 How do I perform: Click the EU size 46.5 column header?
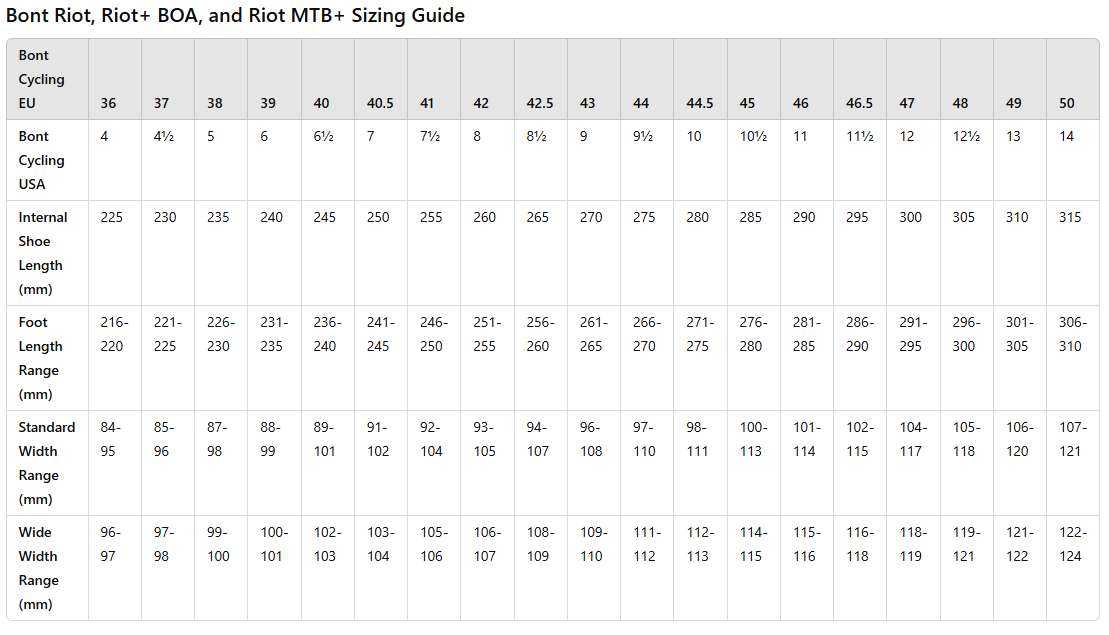click(859, 104)
